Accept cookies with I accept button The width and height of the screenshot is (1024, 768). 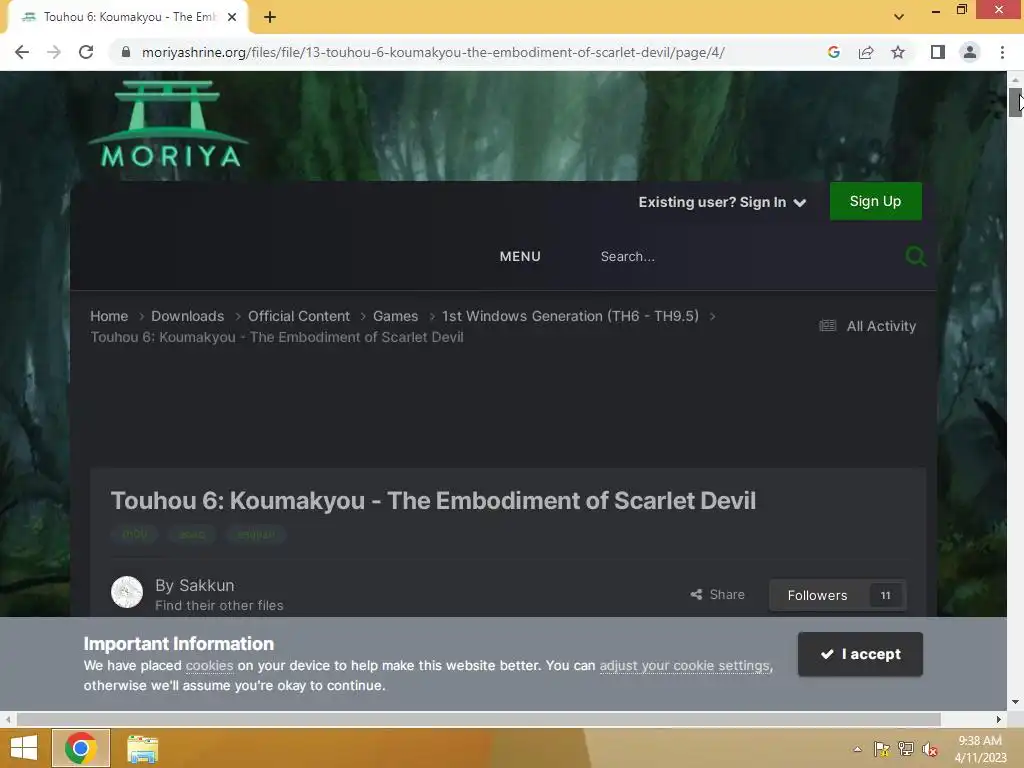[860, 654]
